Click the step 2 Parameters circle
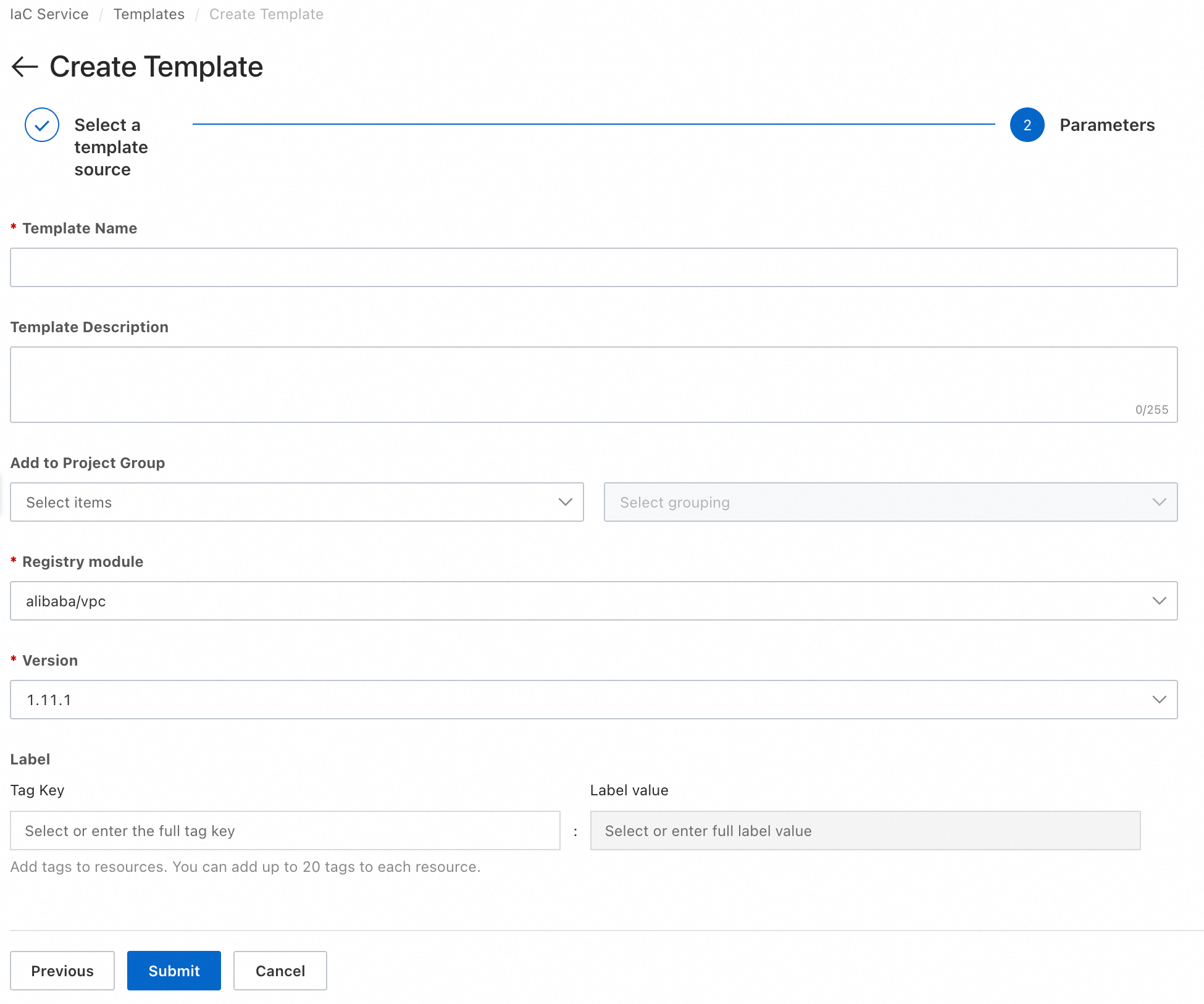Image resolution: width=1204 pixels, height=1004 pixels. (1027, 125)
